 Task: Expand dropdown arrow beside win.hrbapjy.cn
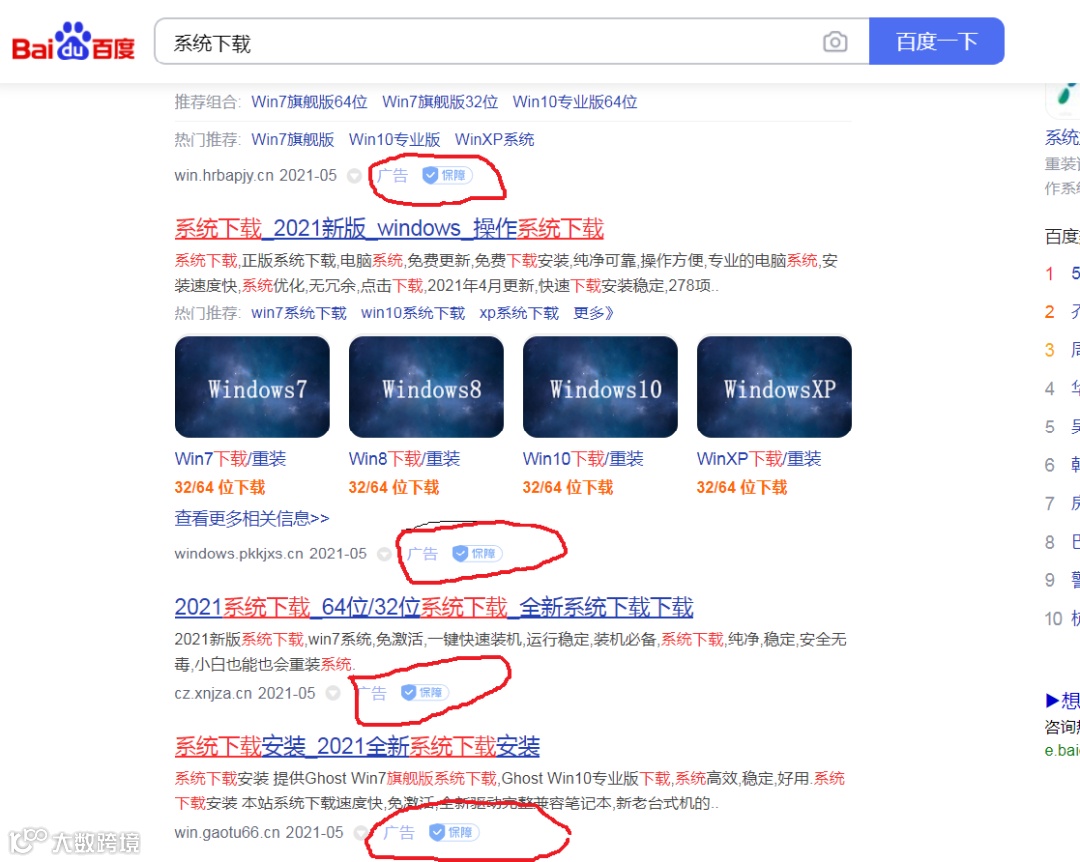click(354, 176)
